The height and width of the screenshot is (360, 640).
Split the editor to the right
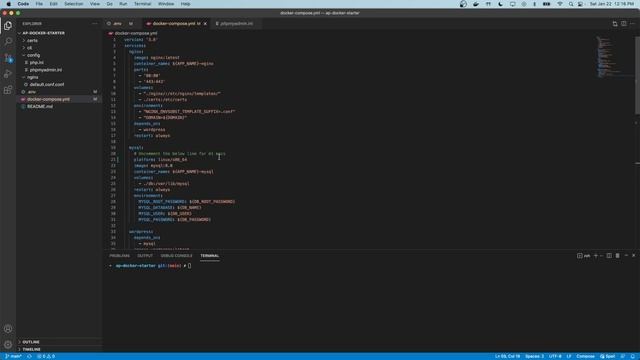(624, 24)
